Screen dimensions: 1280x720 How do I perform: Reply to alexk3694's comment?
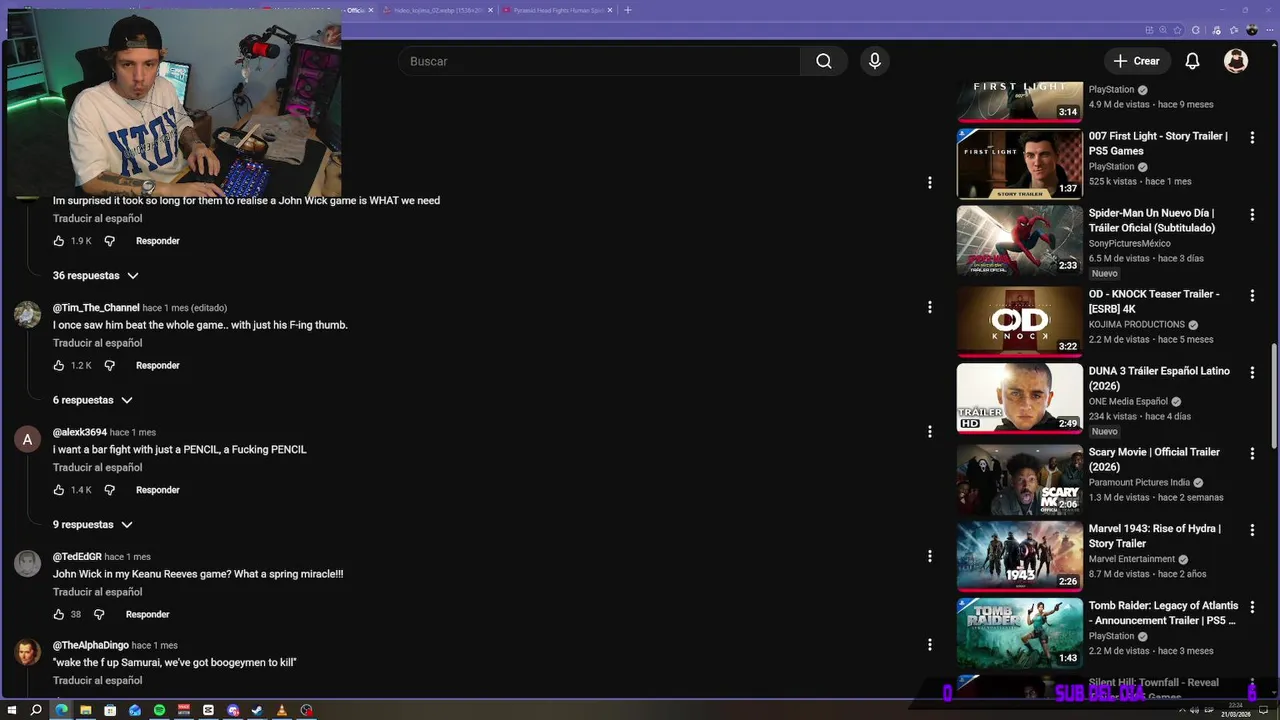[x=158, y=490]
